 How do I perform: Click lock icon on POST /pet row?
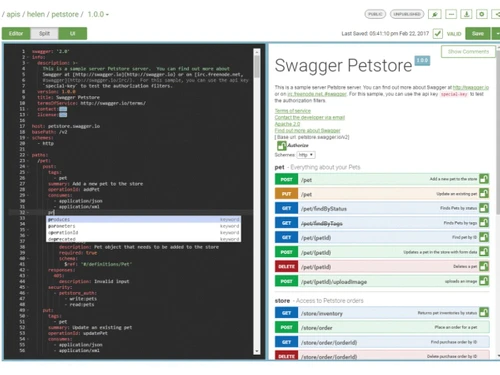pyautogui.click(x=484, y=179)
